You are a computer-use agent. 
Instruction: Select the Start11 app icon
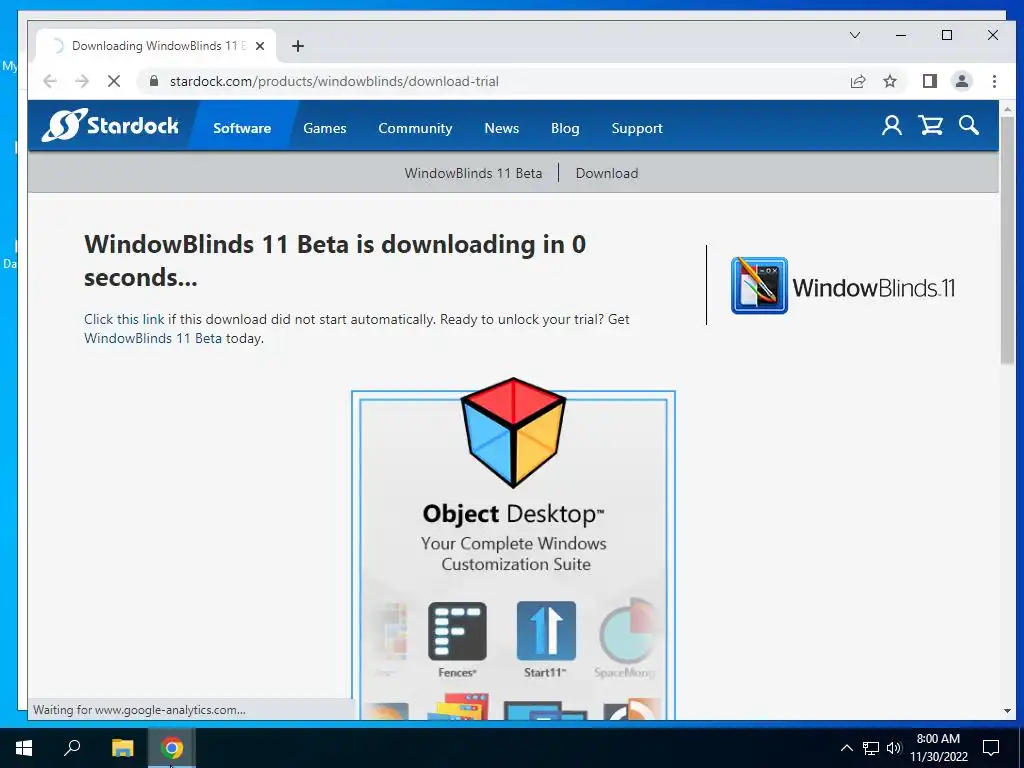pyautogui.click(x=546, y=632)
